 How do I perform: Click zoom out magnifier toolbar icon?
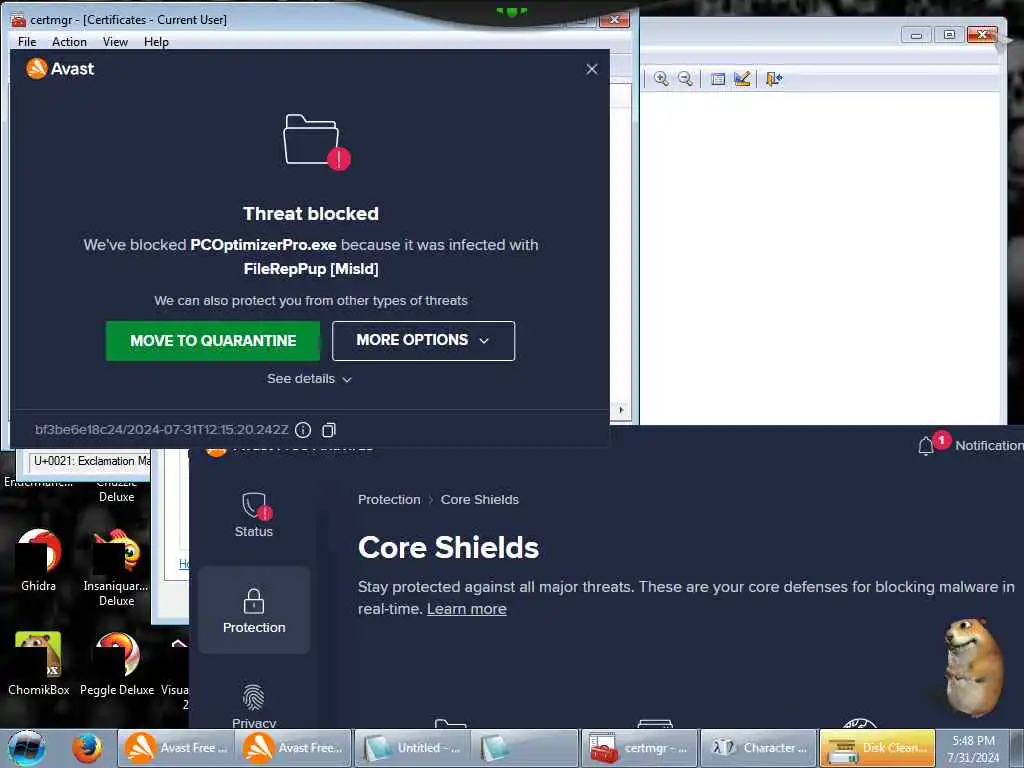(x=685, y=79)
